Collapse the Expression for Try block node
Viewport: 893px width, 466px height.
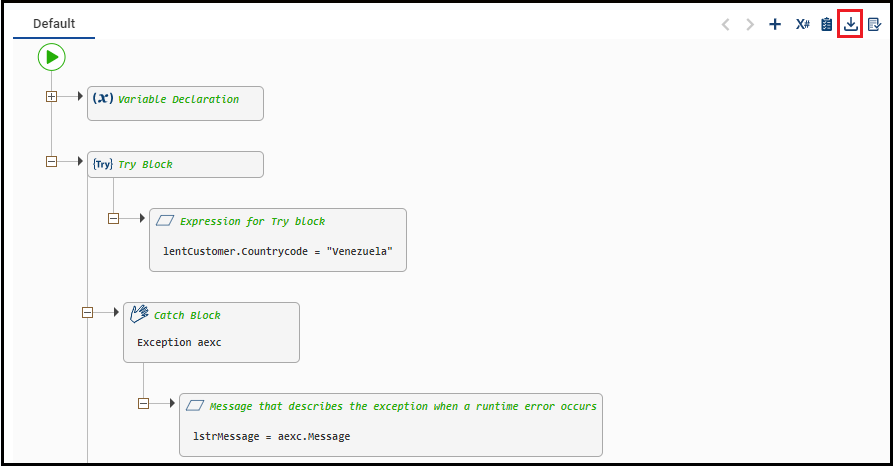click(x=113, y=218)
